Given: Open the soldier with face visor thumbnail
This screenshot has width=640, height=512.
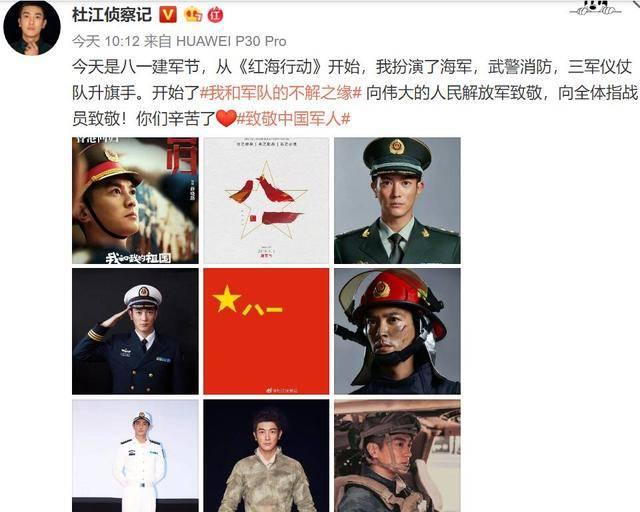Looking at the screenshot, I should [x=397, y=456].
